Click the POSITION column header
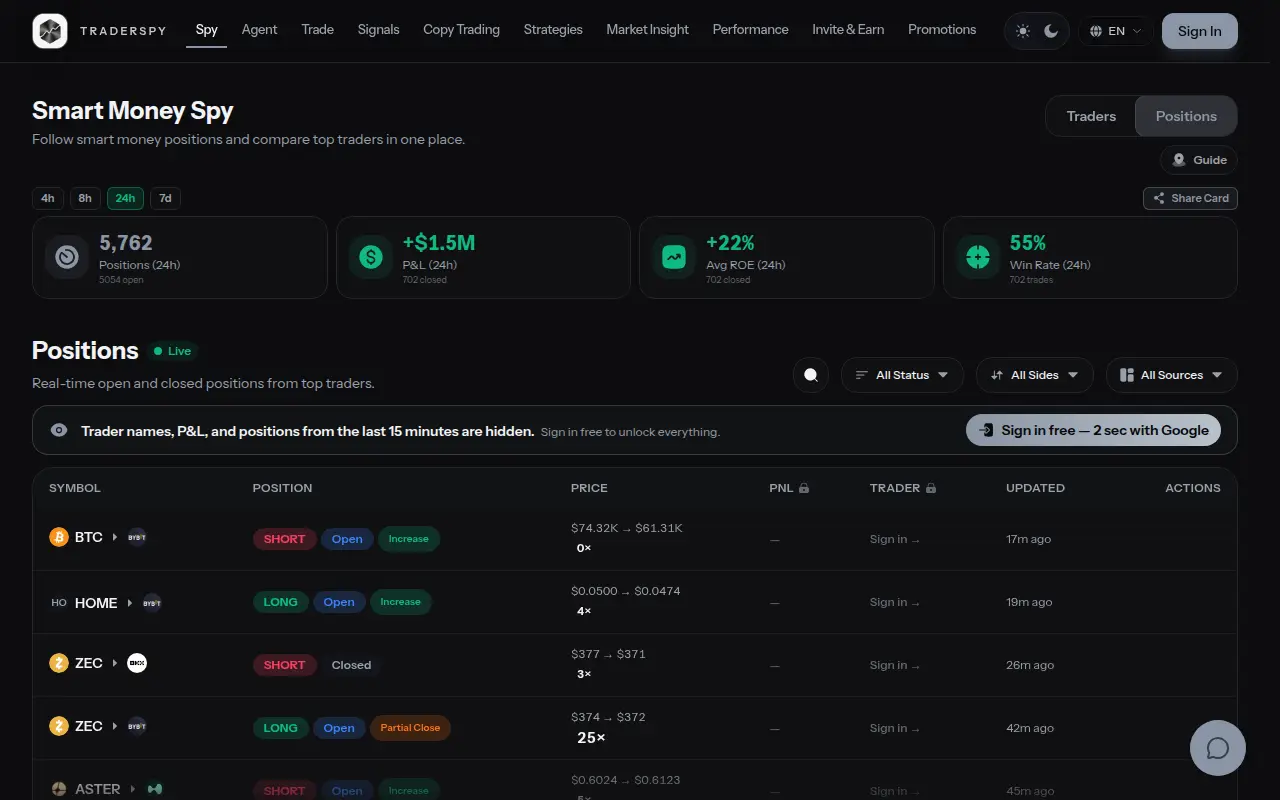The height and width of the screenshot is (800, 1280). [x=282, y=488]
